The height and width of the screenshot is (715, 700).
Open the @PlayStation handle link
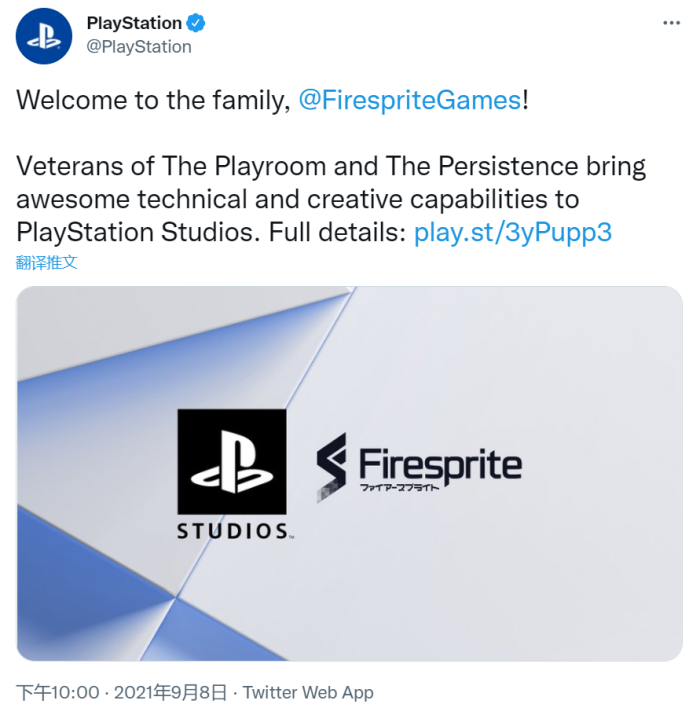click(x=139, y=47)
